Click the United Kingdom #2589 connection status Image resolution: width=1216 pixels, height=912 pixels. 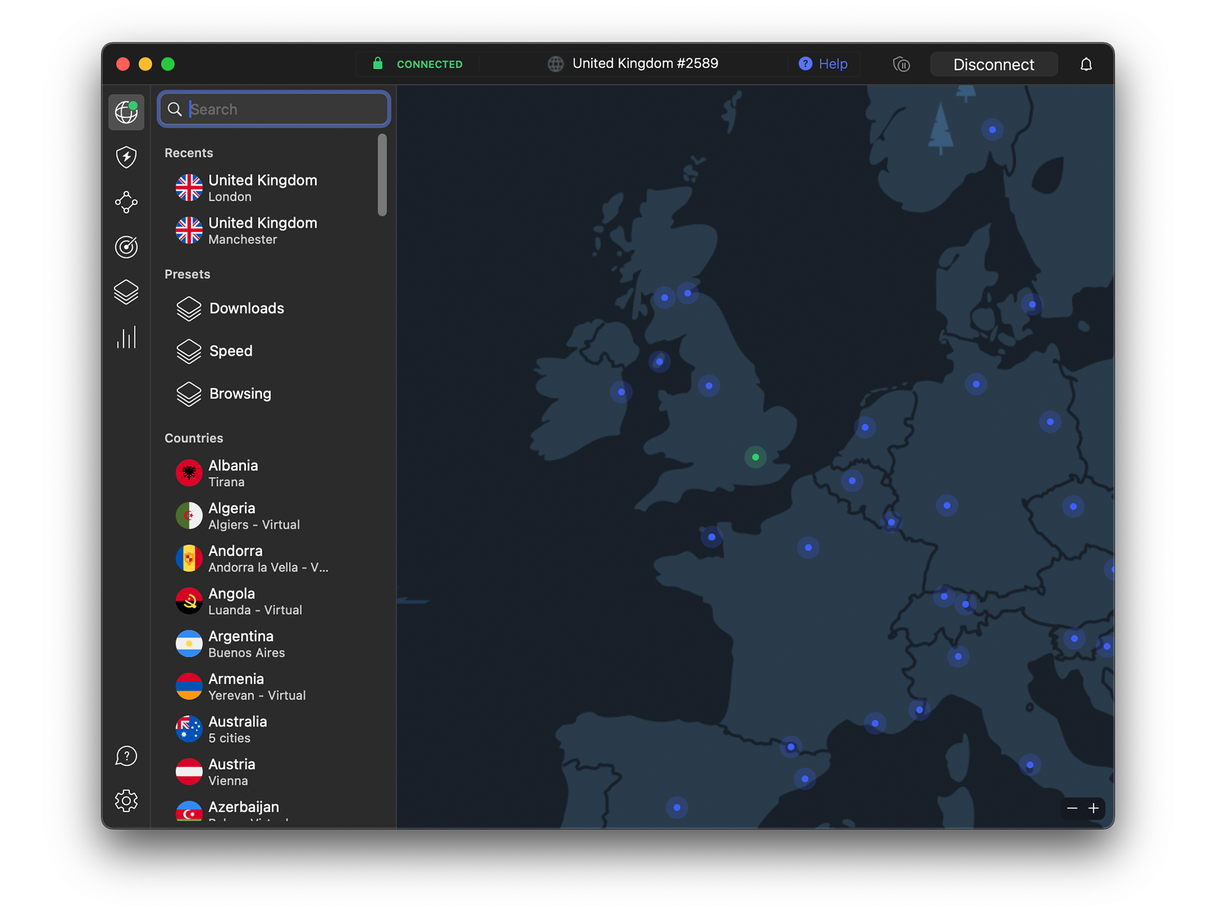645,63
